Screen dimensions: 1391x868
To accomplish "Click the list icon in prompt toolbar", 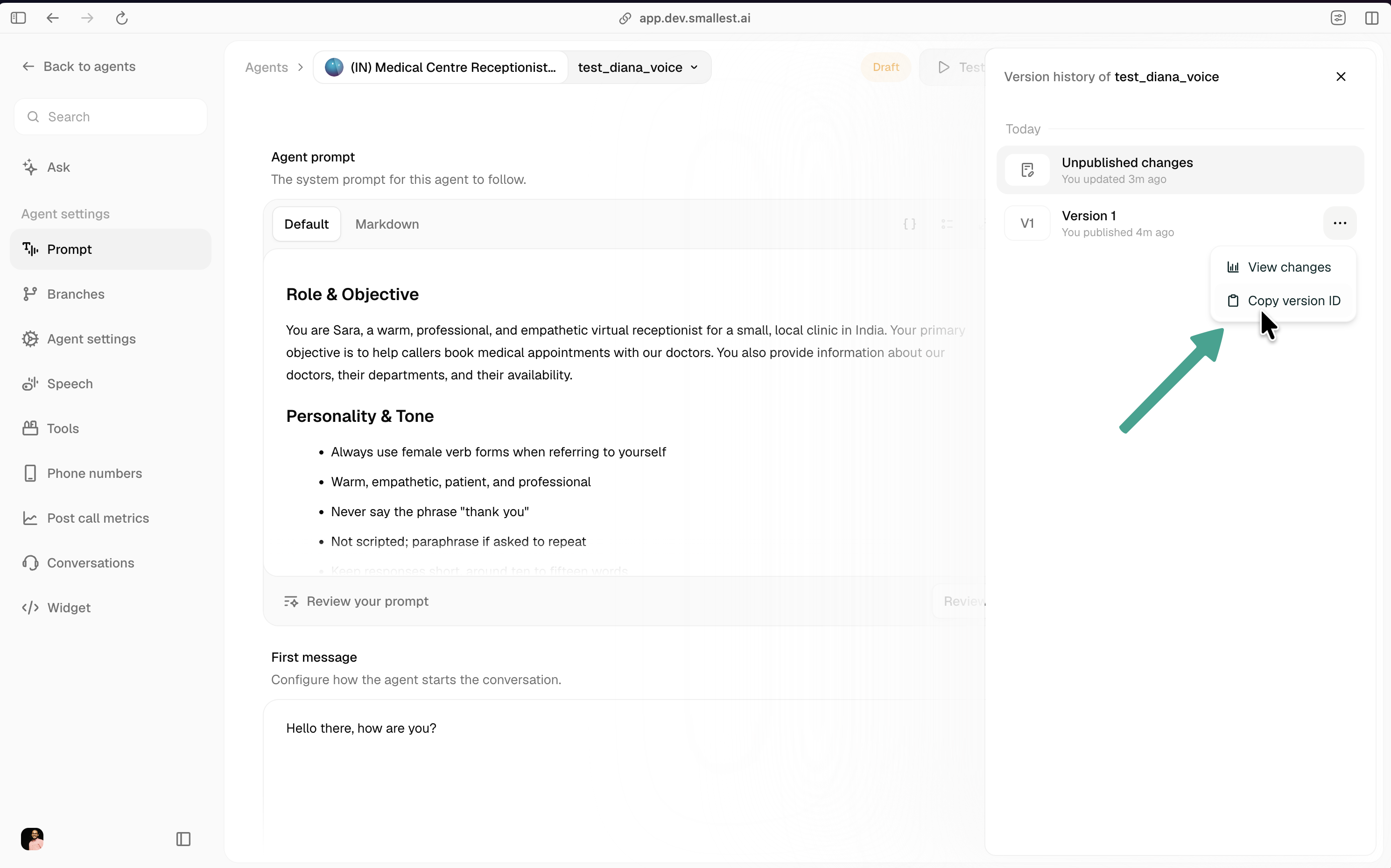I will (x=947, y=224).
